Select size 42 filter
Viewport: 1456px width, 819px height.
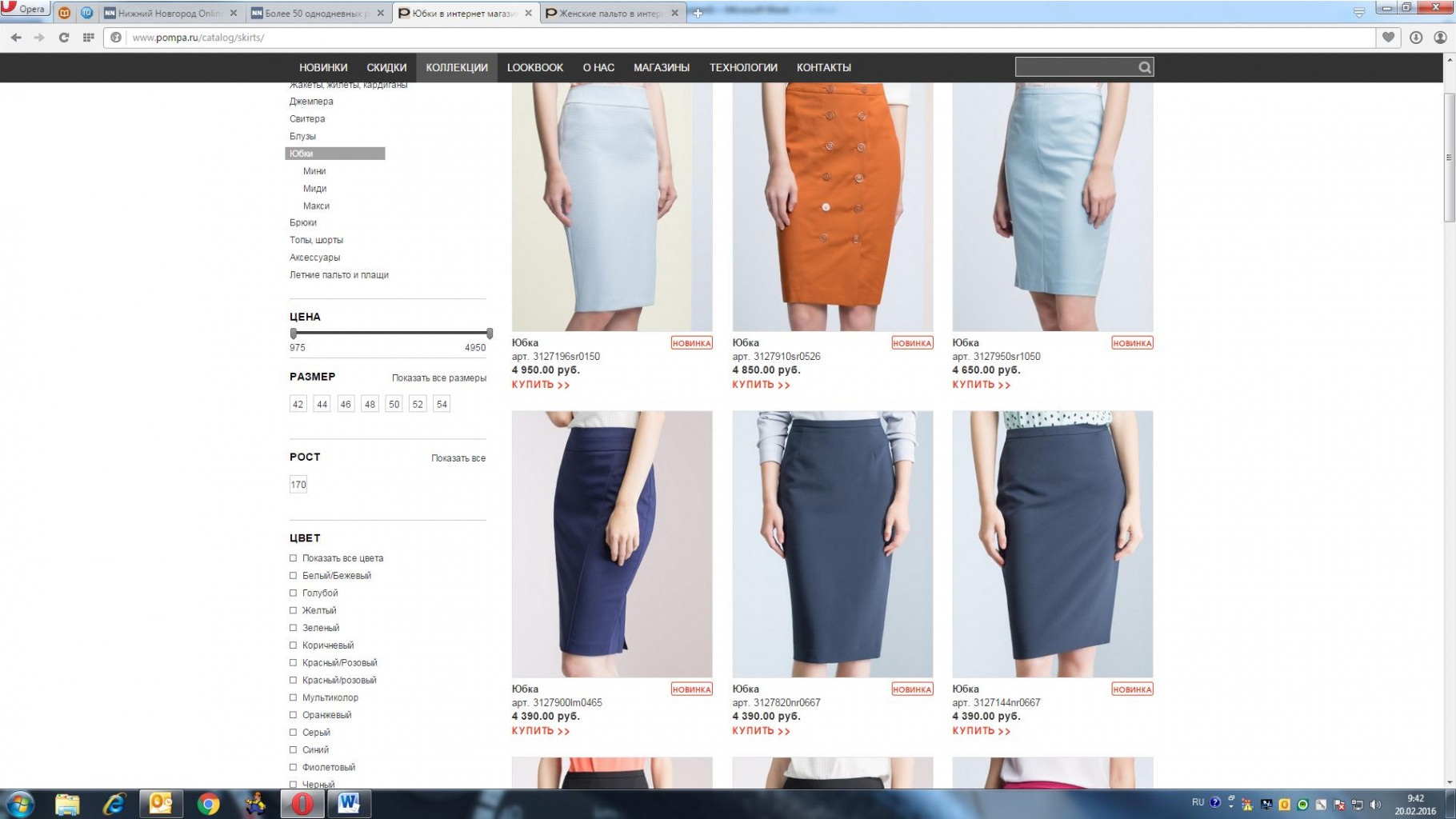[x=298, y=405]
